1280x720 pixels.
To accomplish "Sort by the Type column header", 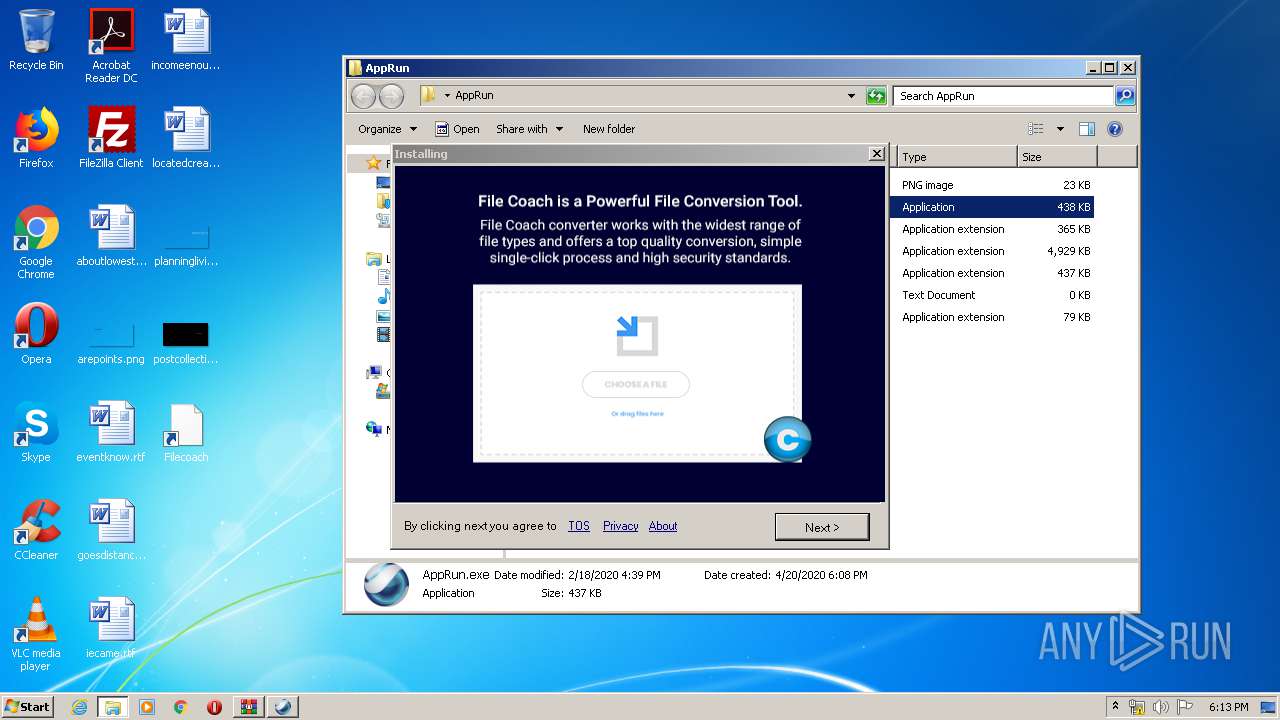I will [956, 157].
